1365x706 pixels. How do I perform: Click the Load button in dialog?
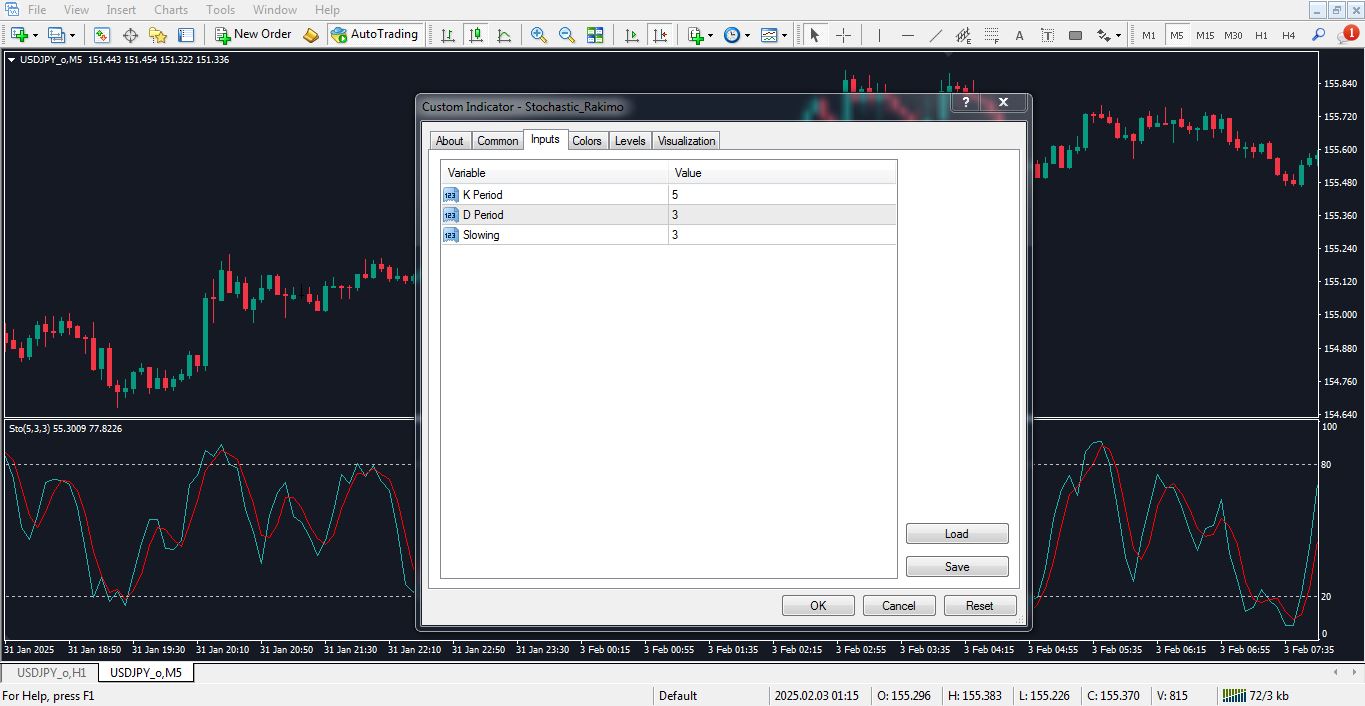957,534
